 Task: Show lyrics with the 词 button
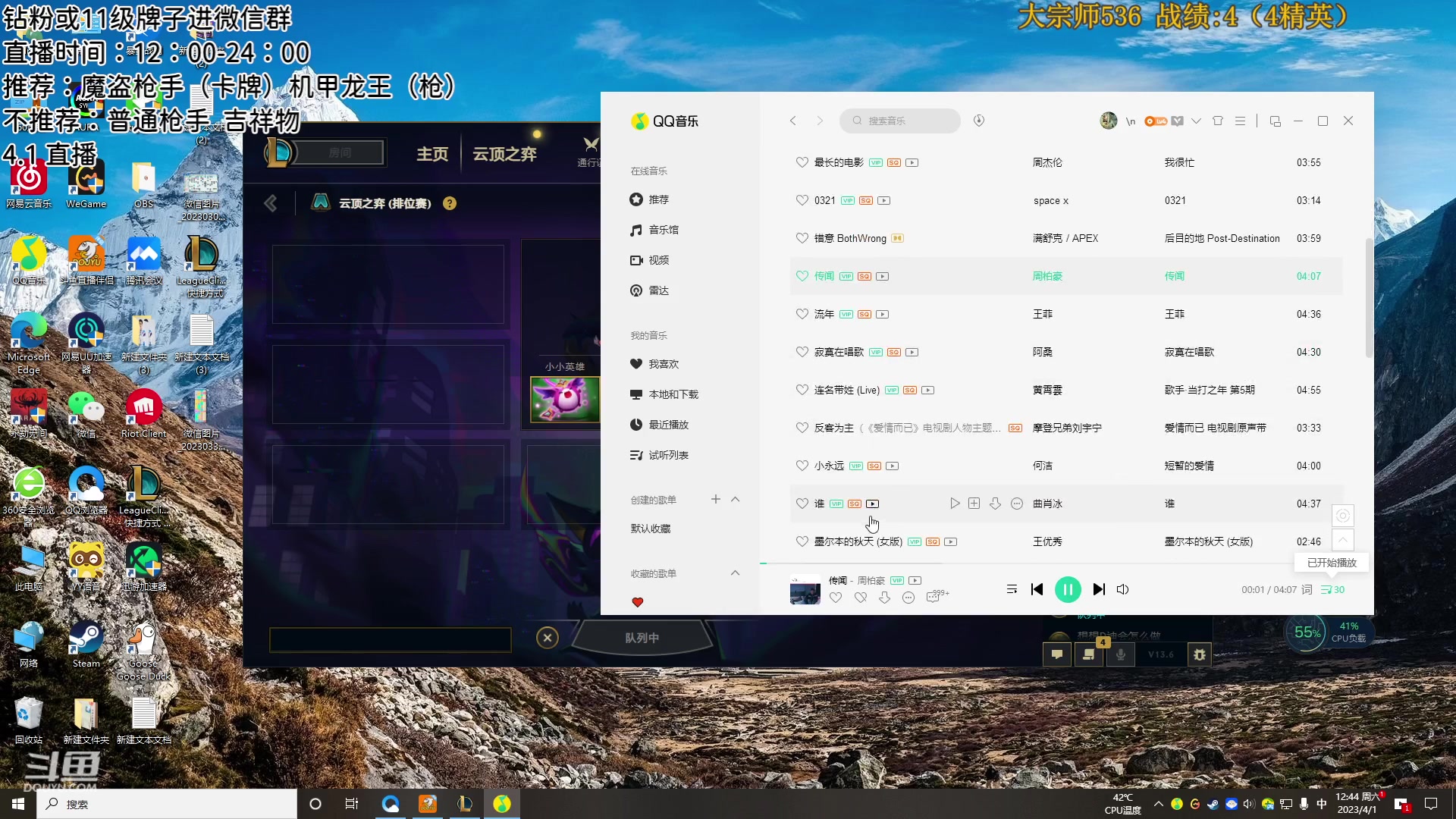1307,589
